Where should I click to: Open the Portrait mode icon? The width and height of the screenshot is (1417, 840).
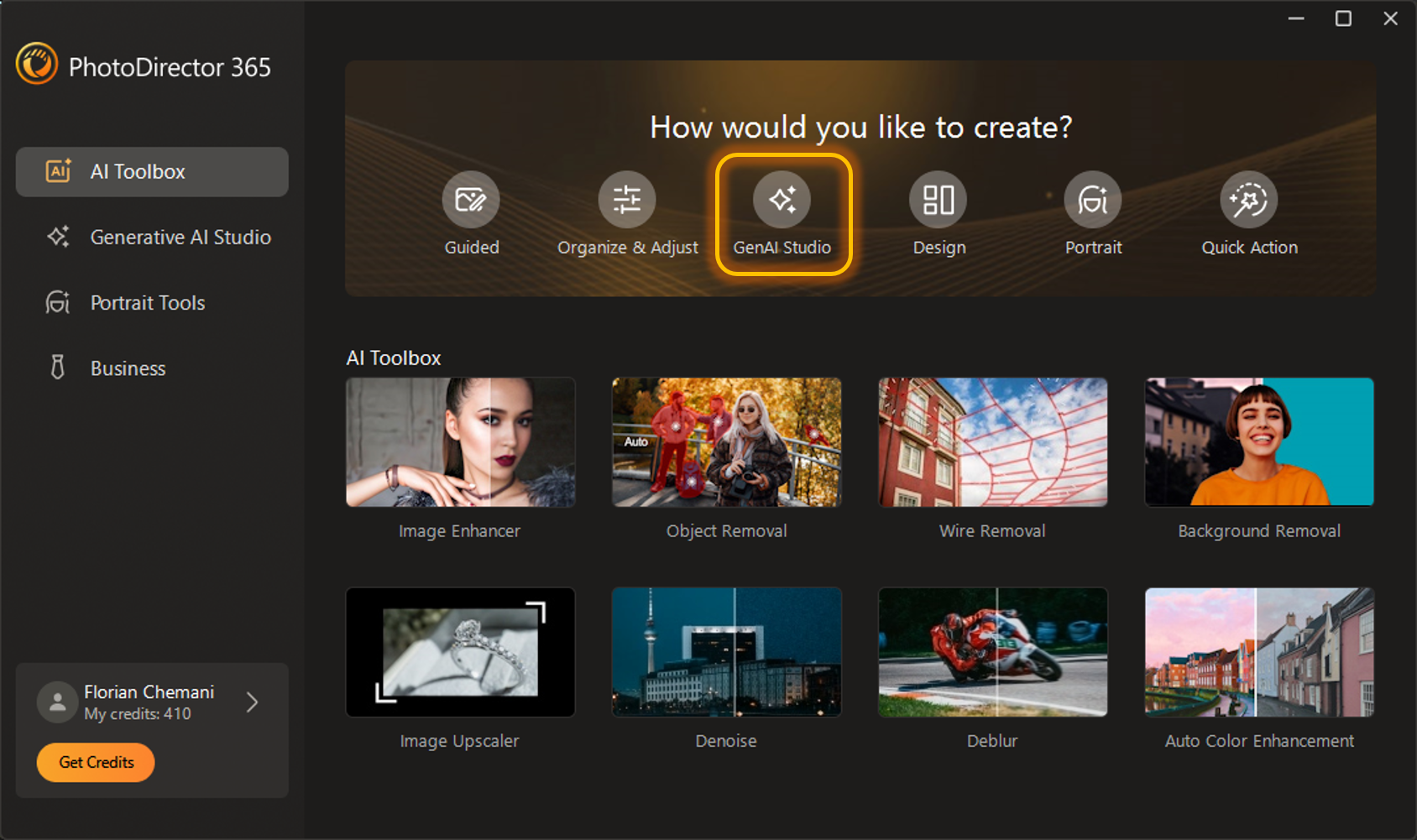pyautogui.click(x=1093, y=200)
